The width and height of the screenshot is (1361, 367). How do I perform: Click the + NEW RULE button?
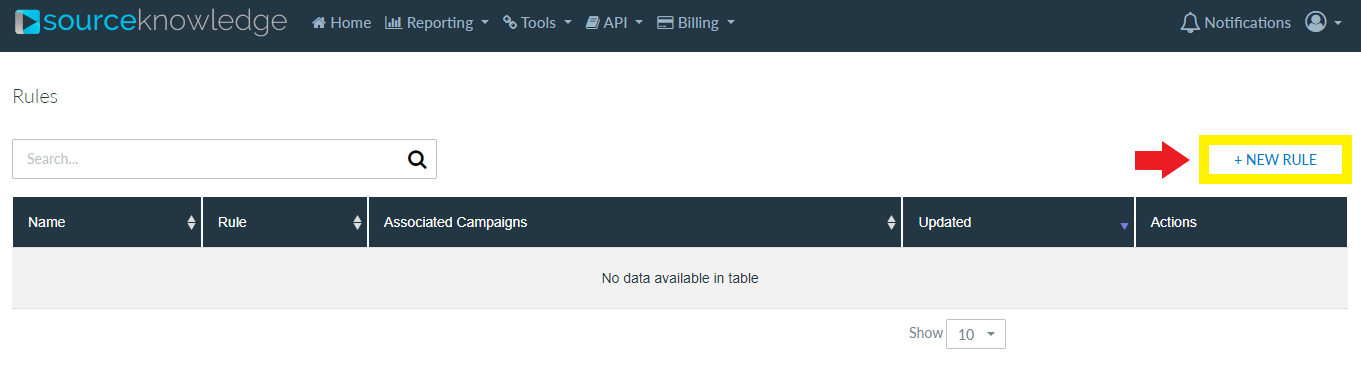point(1275,159)
